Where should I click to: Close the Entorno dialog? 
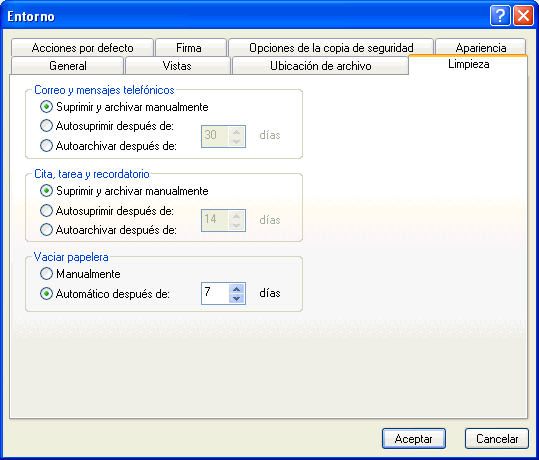tap(523, 15)
